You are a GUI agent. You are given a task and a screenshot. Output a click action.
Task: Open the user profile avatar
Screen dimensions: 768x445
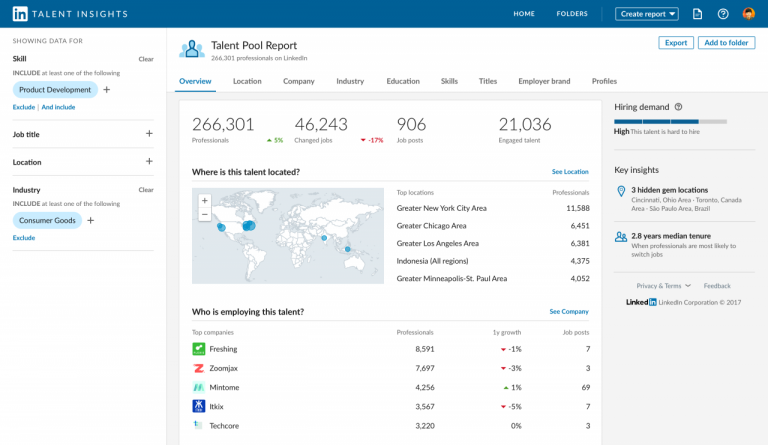pyautogui.click(x=748, y=14)
